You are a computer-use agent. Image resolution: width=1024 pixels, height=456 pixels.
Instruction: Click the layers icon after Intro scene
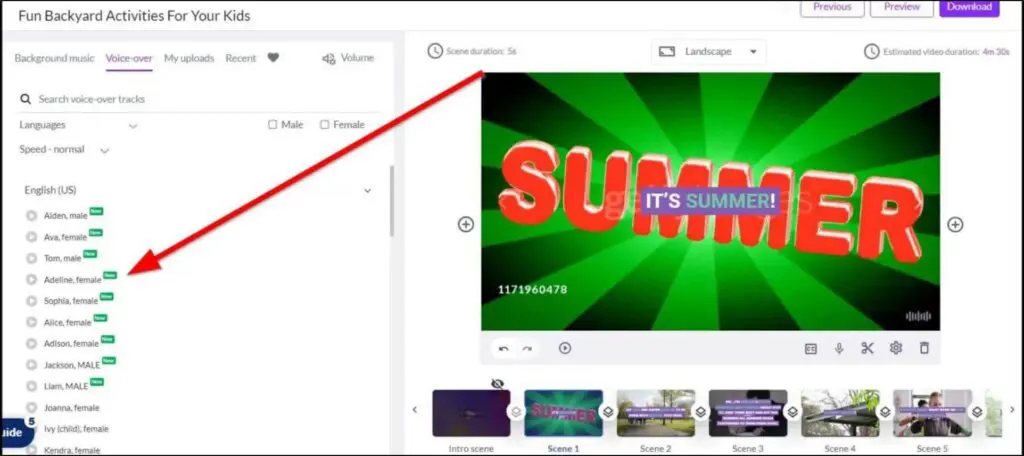(515, 412)
